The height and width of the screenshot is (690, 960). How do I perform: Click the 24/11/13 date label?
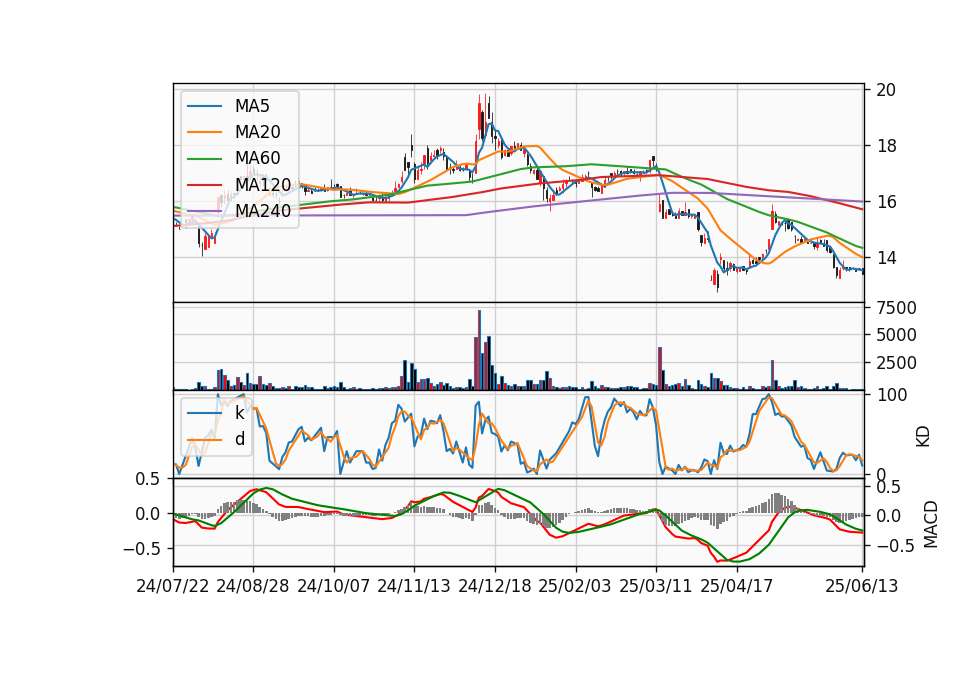click(414, 586)
